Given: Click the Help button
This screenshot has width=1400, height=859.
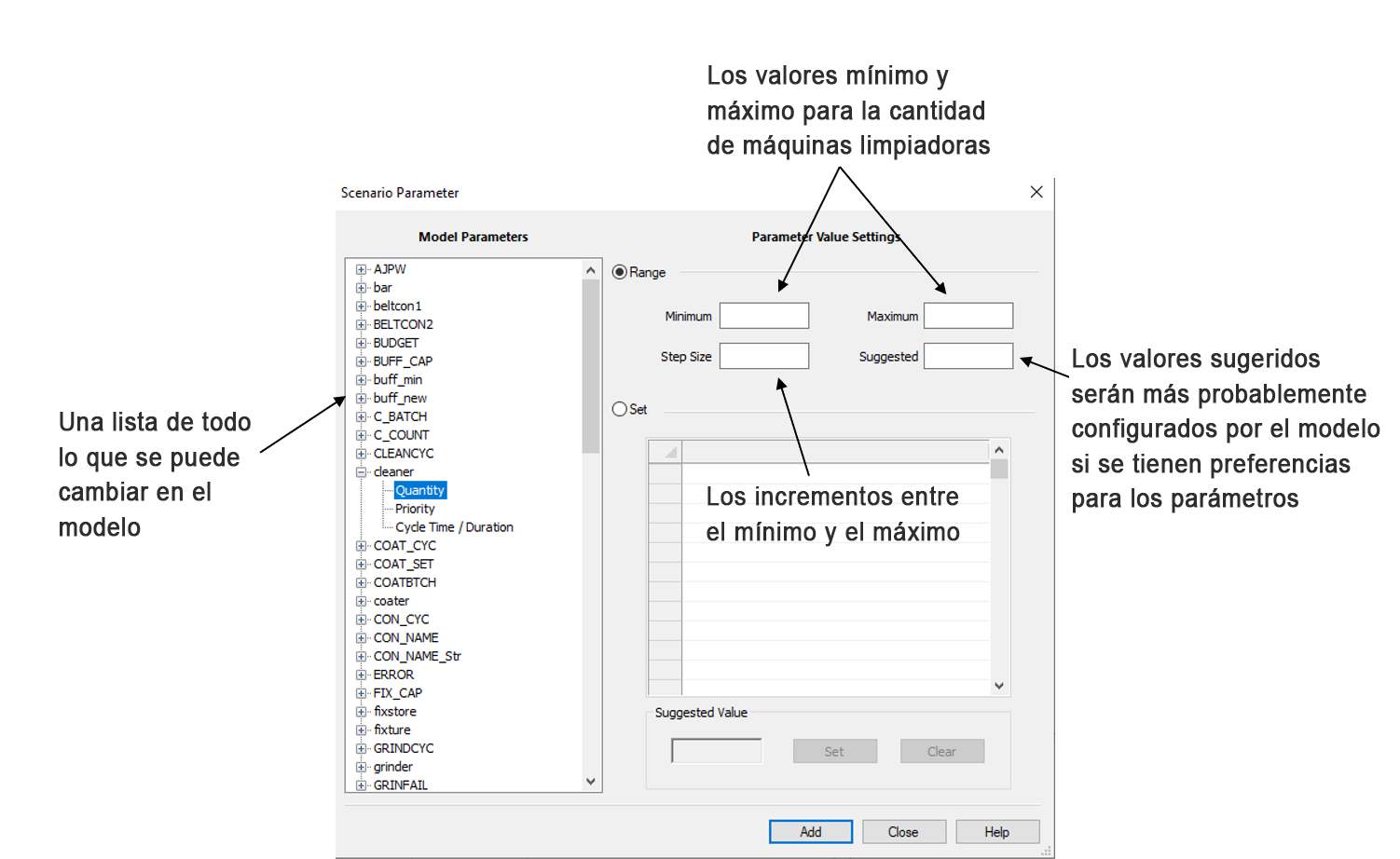Looking at the screenshot, I should click(996, 832).
